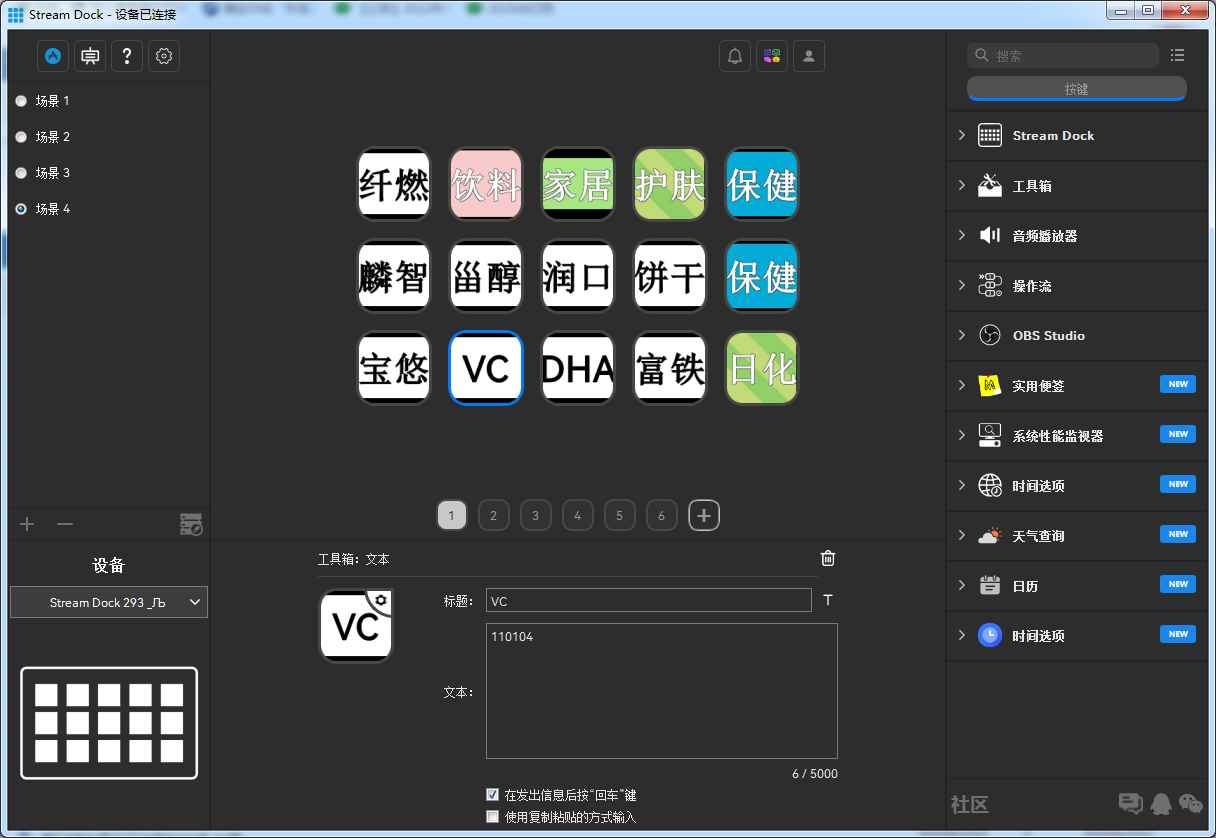Add a scene with plus icon
This screenshot has height=838, width=1216.
pos(27,524)
